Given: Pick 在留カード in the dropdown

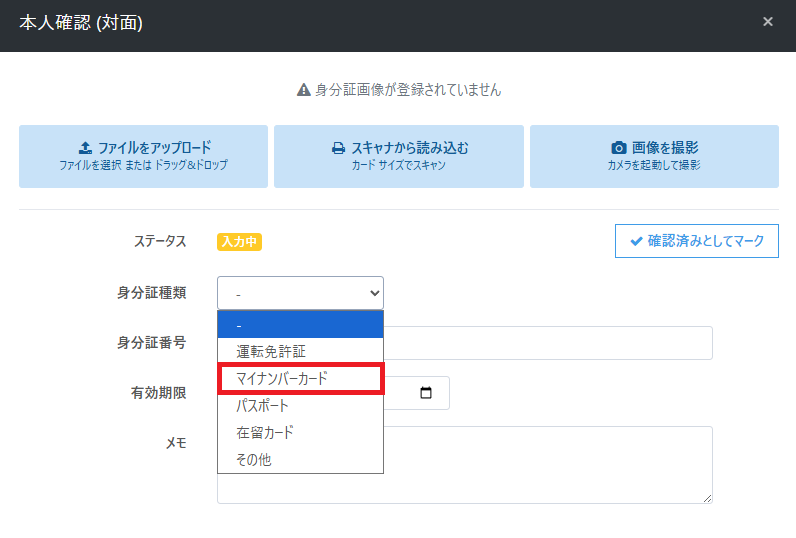Looking at the screenshot, I should 265,433.
